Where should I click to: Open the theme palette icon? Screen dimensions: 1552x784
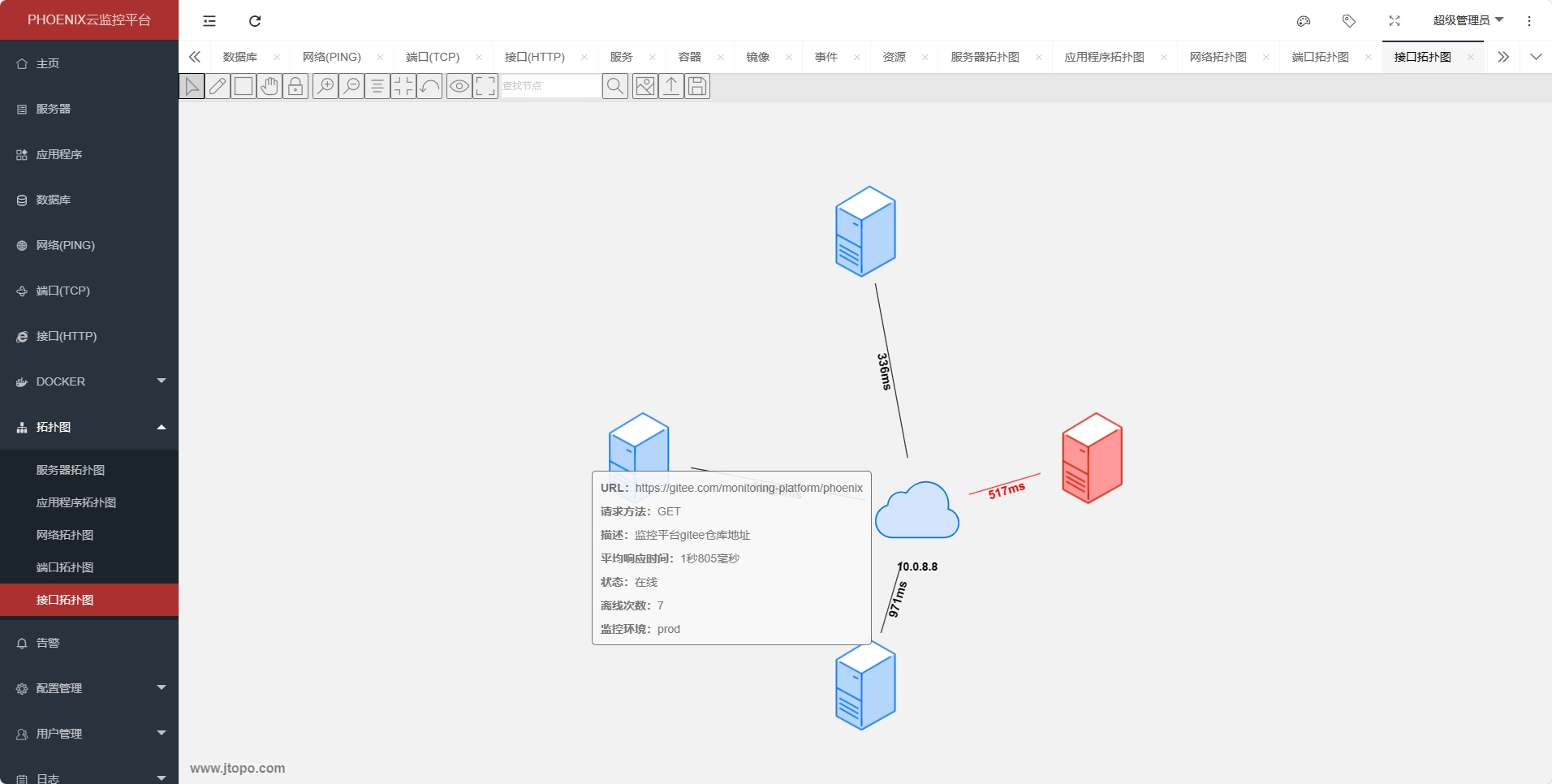[1304, 21]
